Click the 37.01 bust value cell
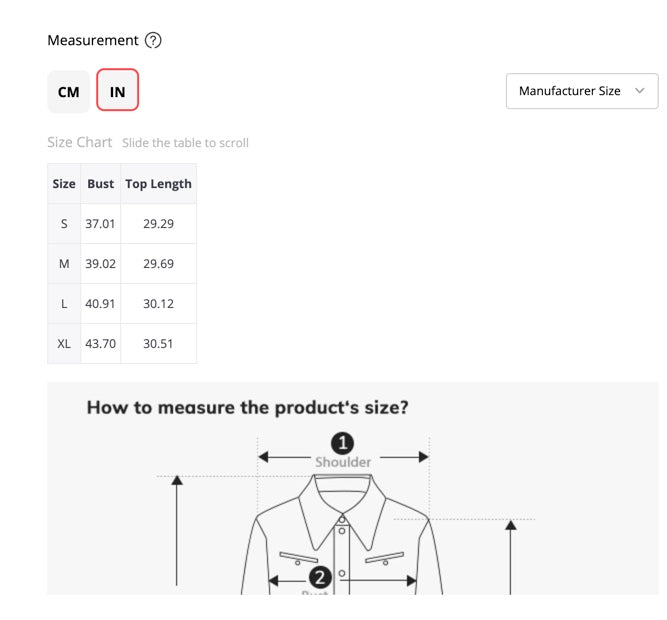667x620 pixels. point(100,224)
